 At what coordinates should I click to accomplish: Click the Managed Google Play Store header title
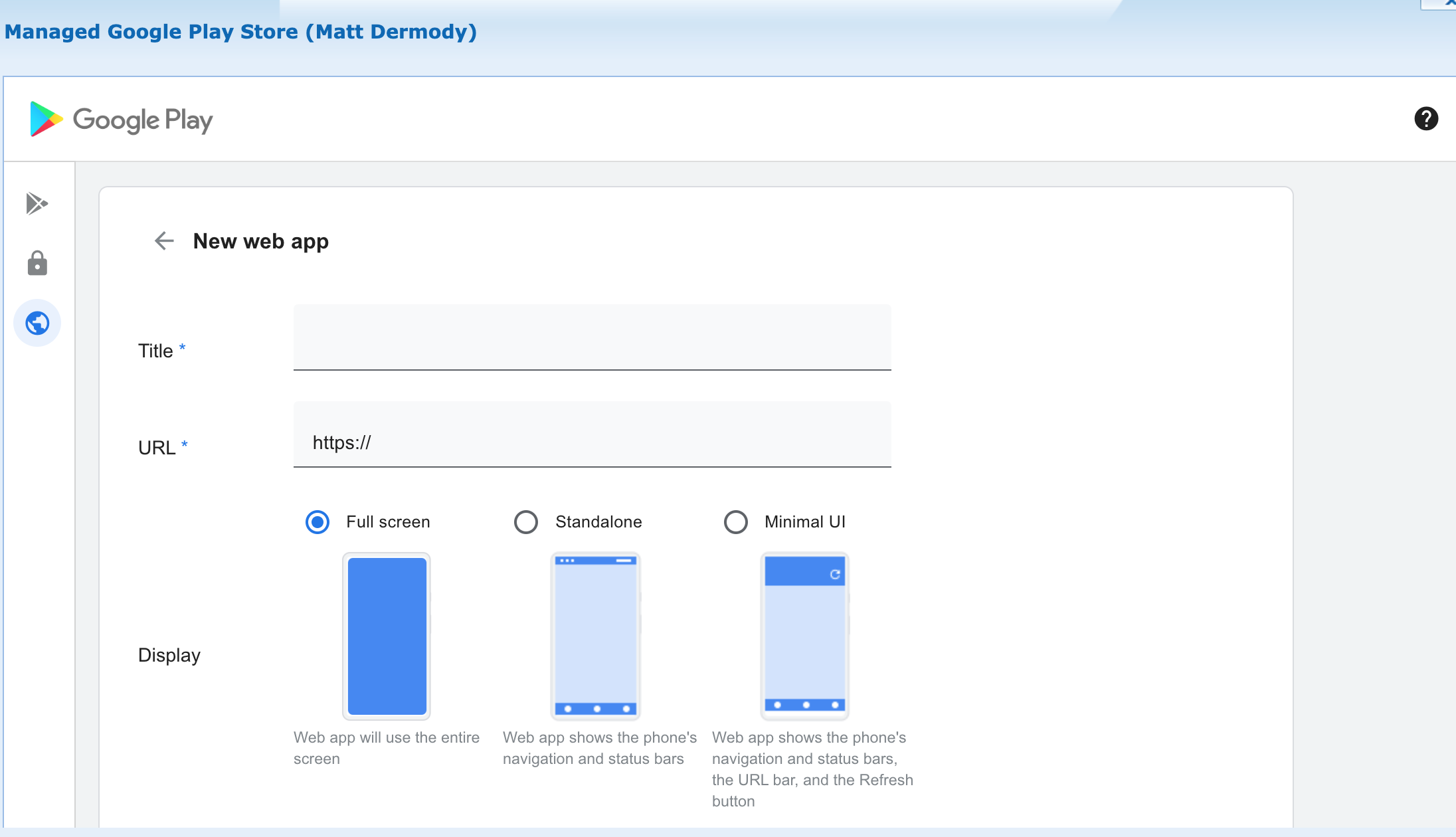(240, 32)
